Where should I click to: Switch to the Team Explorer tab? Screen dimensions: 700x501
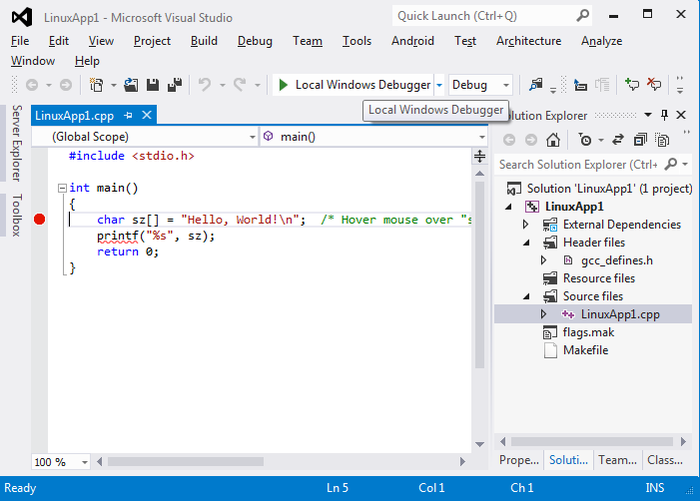click(x=617, y=460)
